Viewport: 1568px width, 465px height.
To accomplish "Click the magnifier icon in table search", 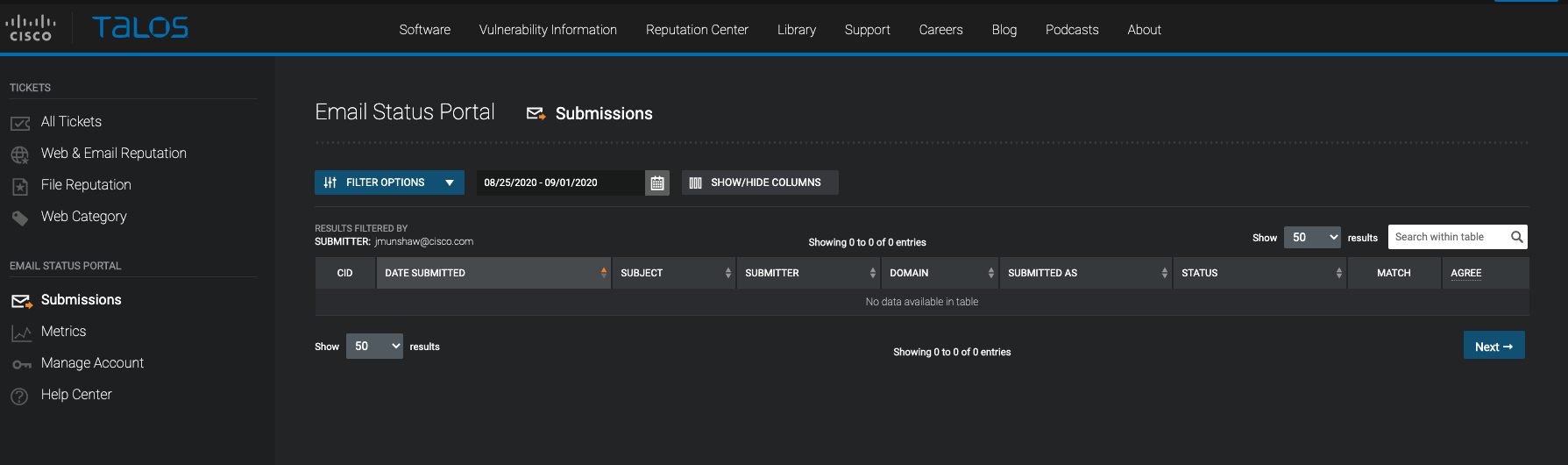I will [x=1517, y=237].
